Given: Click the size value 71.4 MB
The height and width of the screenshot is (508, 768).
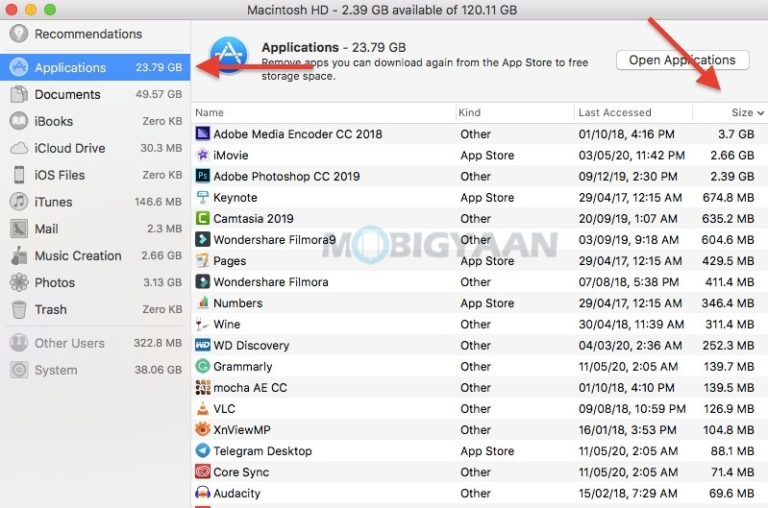Looking at the screenshot, I should [x=733, y=472].
